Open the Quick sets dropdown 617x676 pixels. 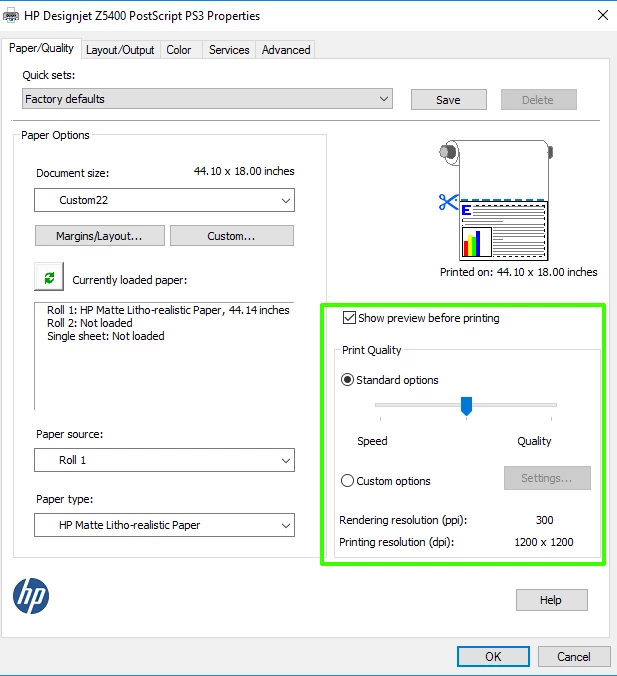point(207,99)
